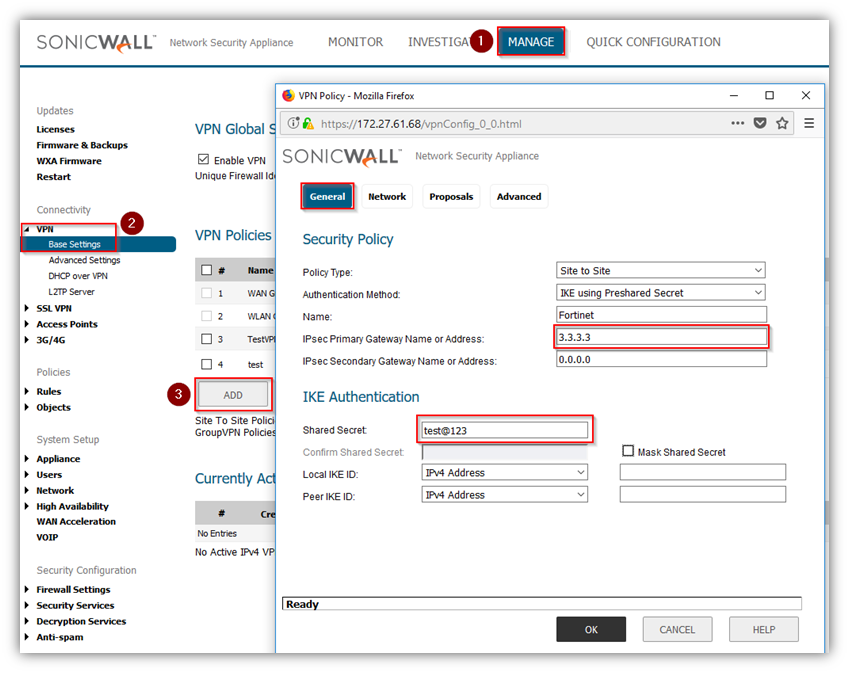Maximize the VPN Policy Firefox window
The image size is (849, 673).
pyautogui.click(x=769, y=95)
